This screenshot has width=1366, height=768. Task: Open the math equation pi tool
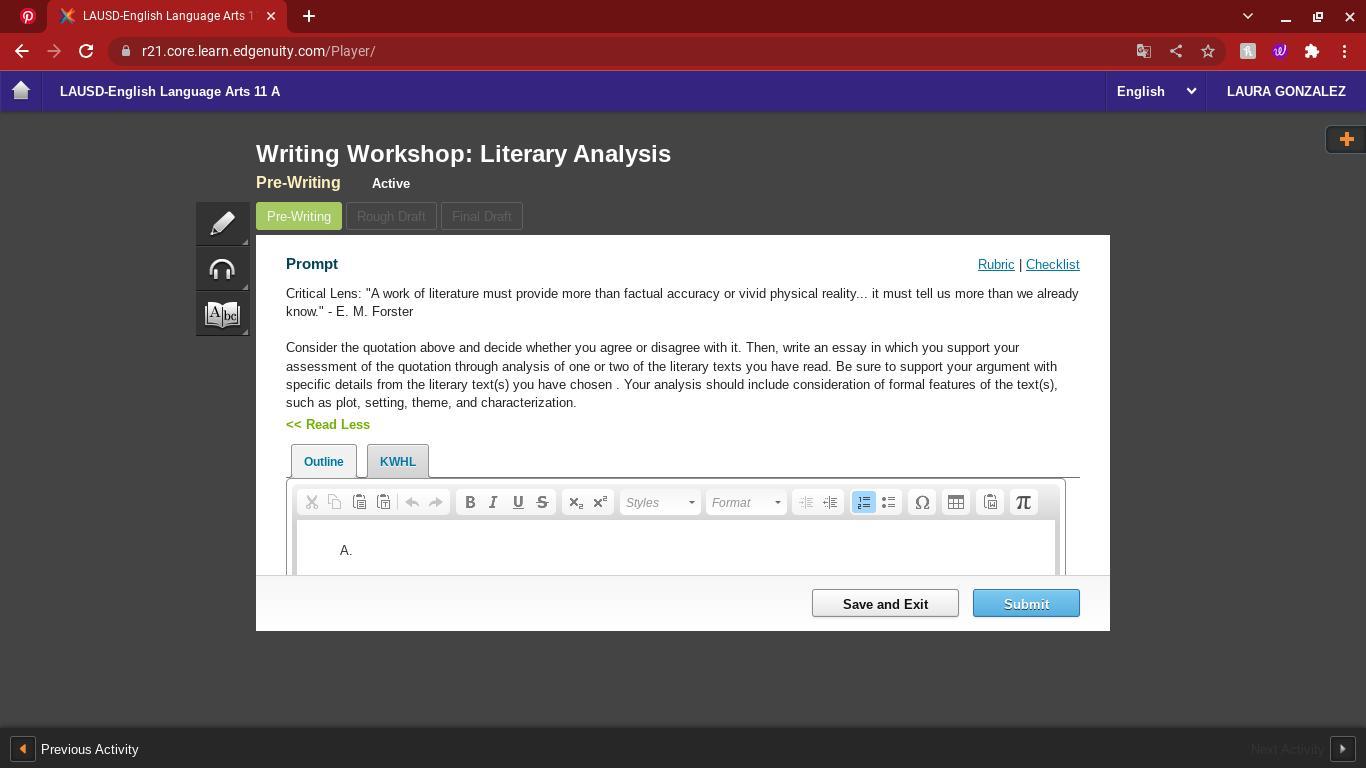point(1023,502)
